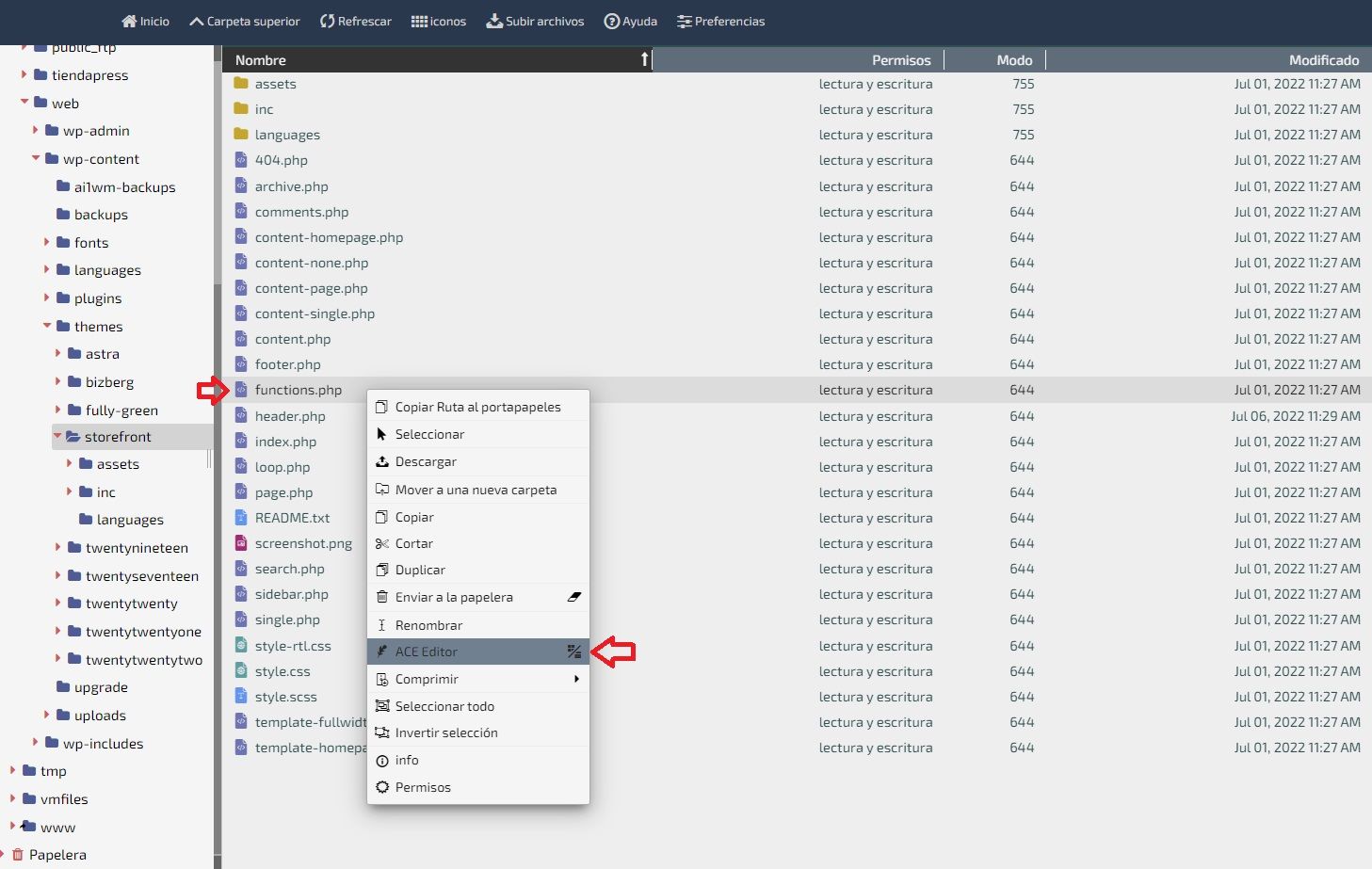This screenshot has width=1372, height=869.
Task: Click the Carpeta superior up arrow icon
Action: pos(196,21)
